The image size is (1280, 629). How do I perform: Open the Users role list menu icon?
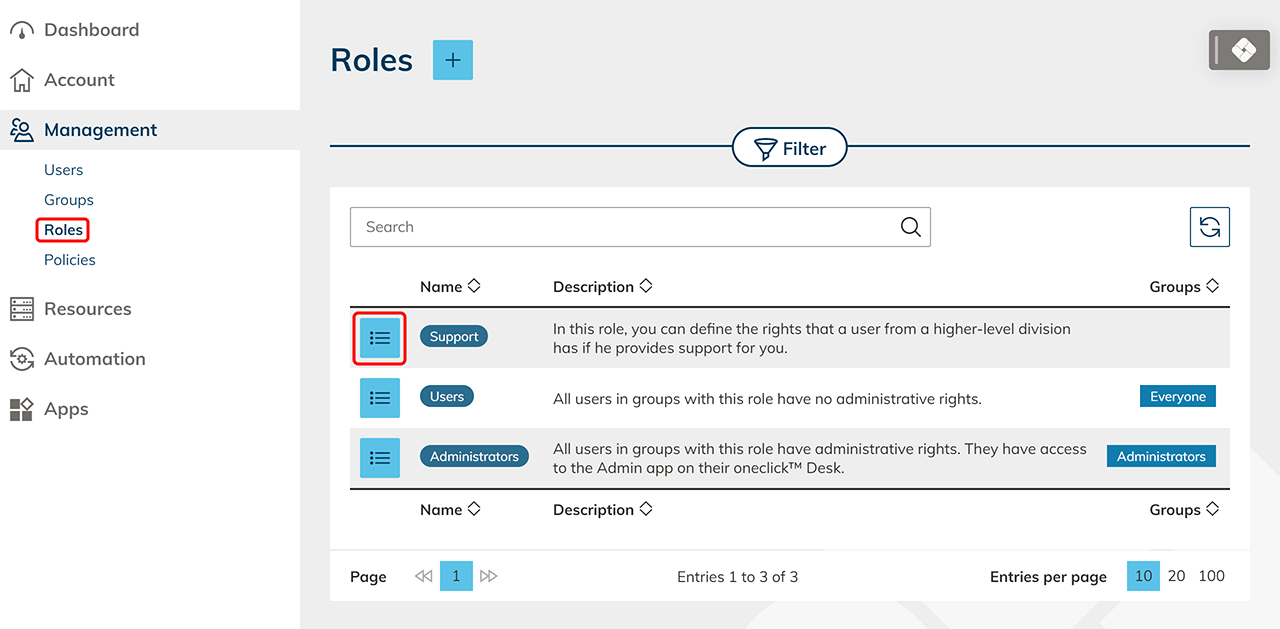[380, 398]
